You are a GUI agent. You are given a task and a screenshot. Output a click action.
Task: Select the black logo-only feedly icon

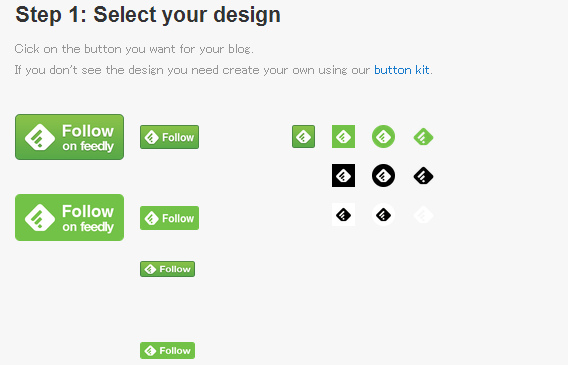[x=423, y=176]
